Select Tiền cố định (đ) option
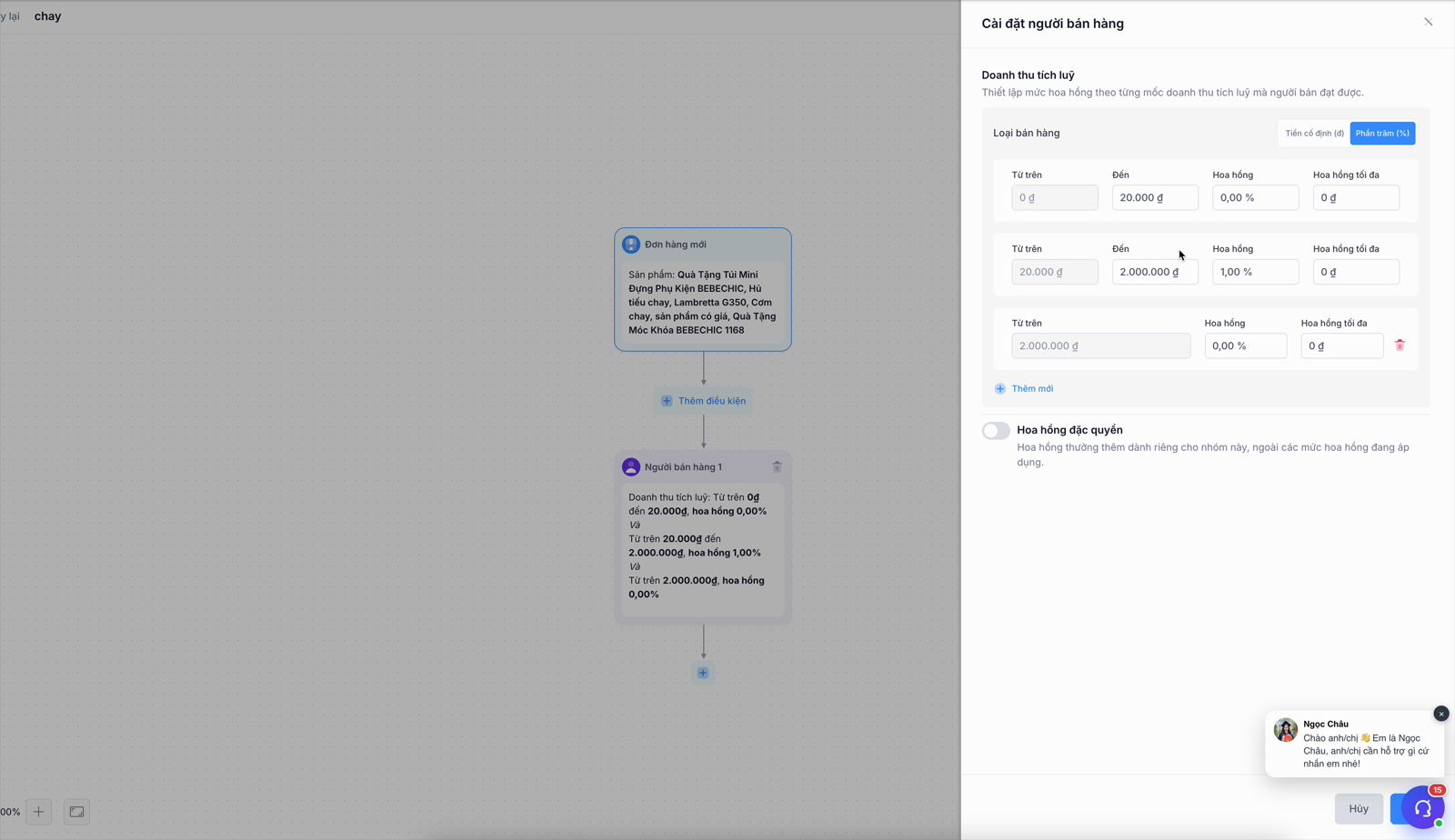This screenshot has height=840, width=1455. (x=1314, y=134)
